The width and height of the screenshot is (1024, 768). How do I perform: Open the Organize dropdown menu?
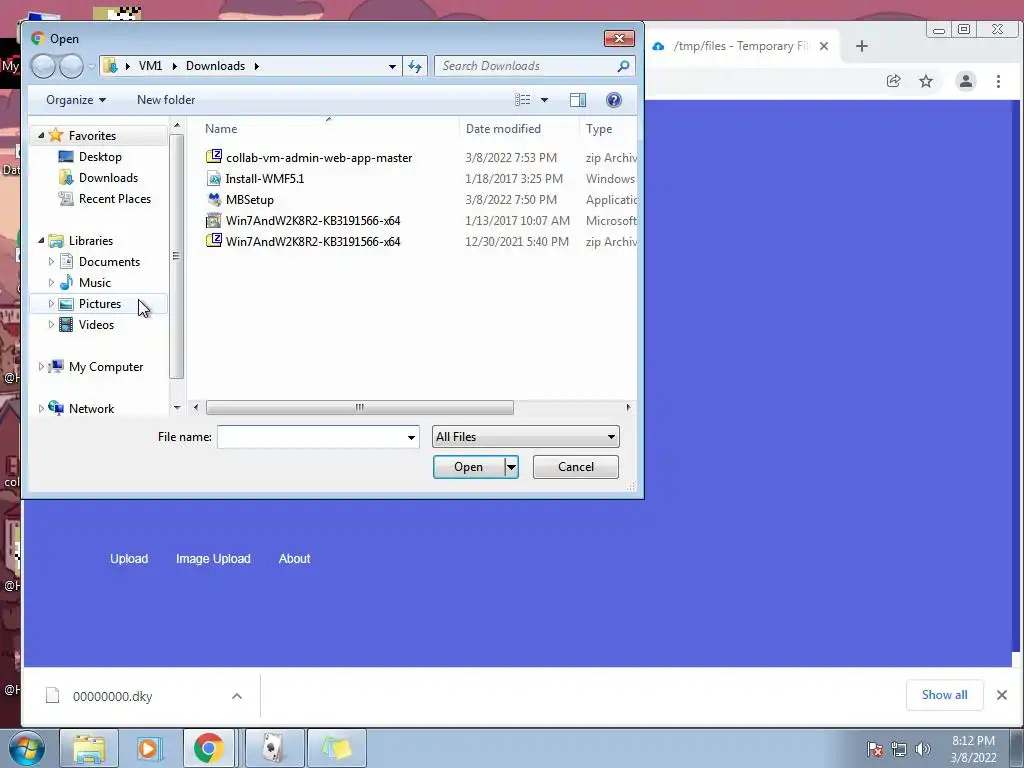[76, 100]
